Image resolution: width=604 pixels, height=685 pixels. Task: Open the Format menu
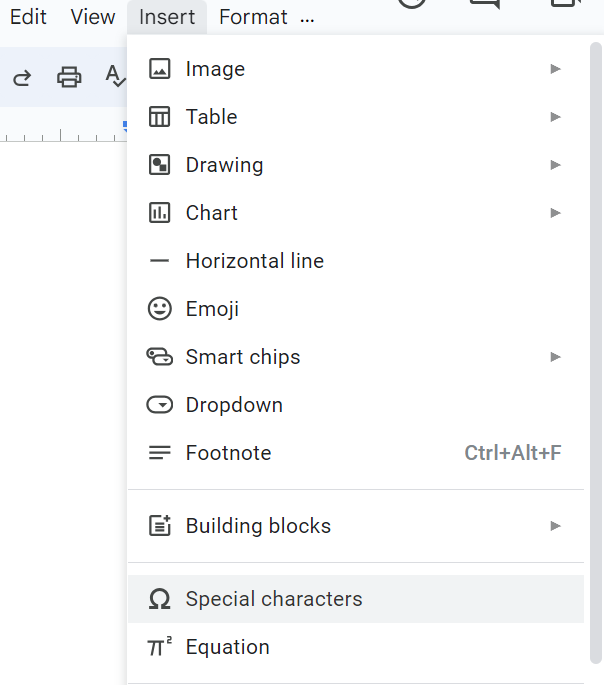pos(253,17)
